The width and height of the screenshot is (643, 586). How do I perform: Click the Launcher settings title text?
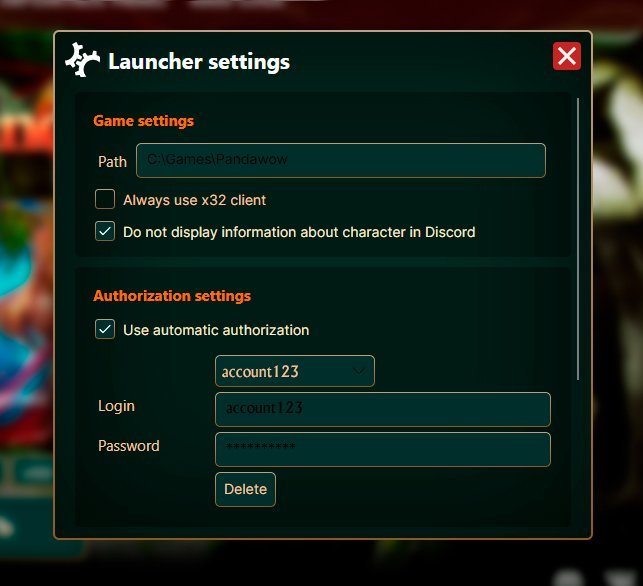(199, 62)
